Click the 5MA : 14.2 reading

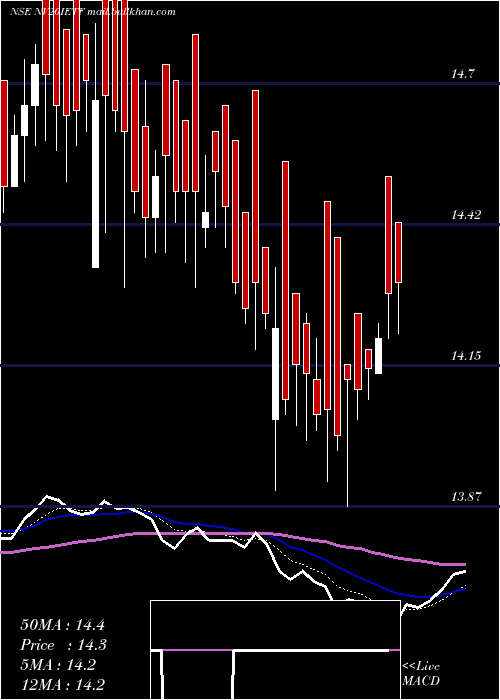coord(58,665)
